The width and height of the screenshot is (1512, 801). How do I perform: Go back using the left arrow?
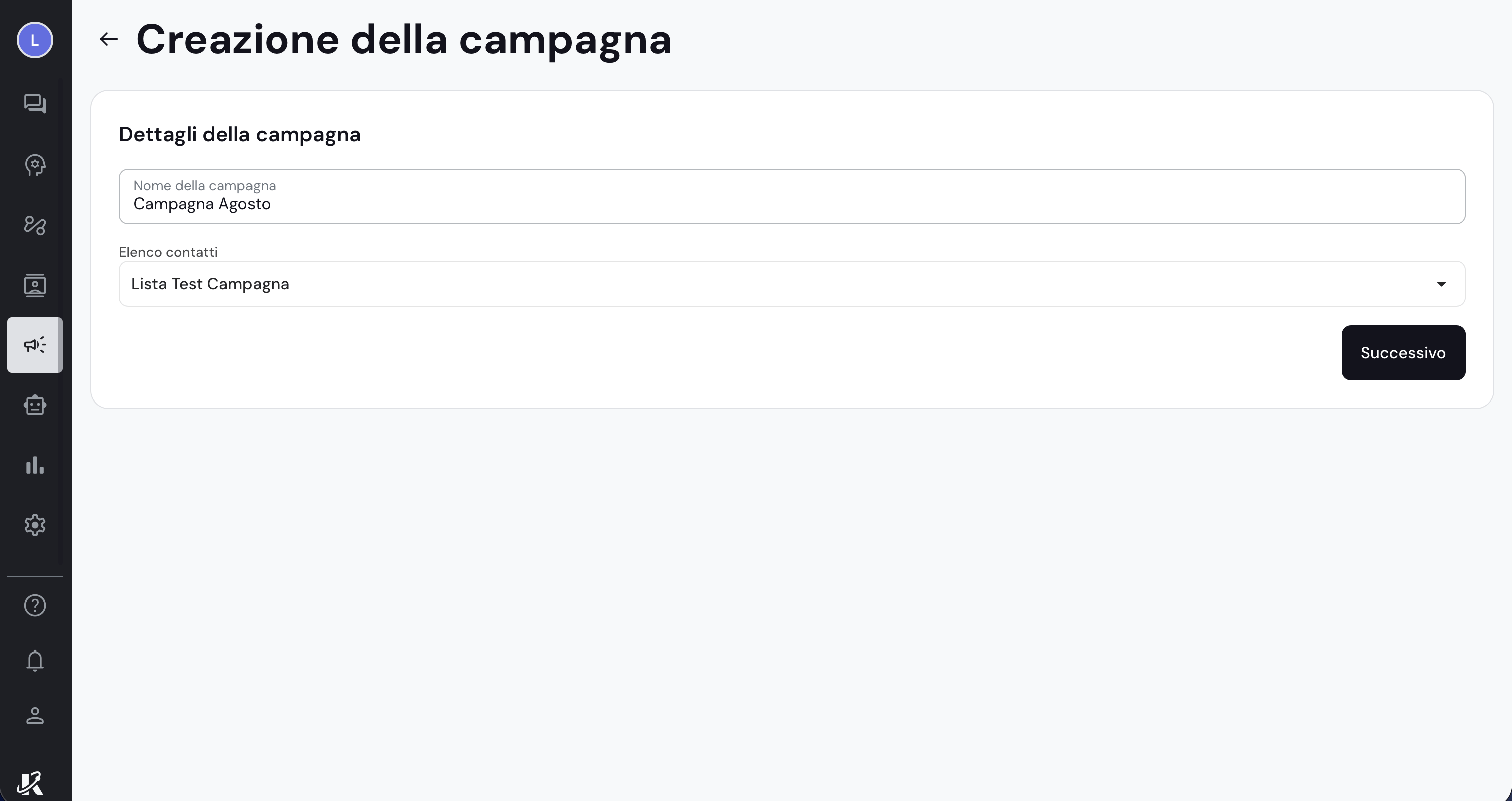109,39
